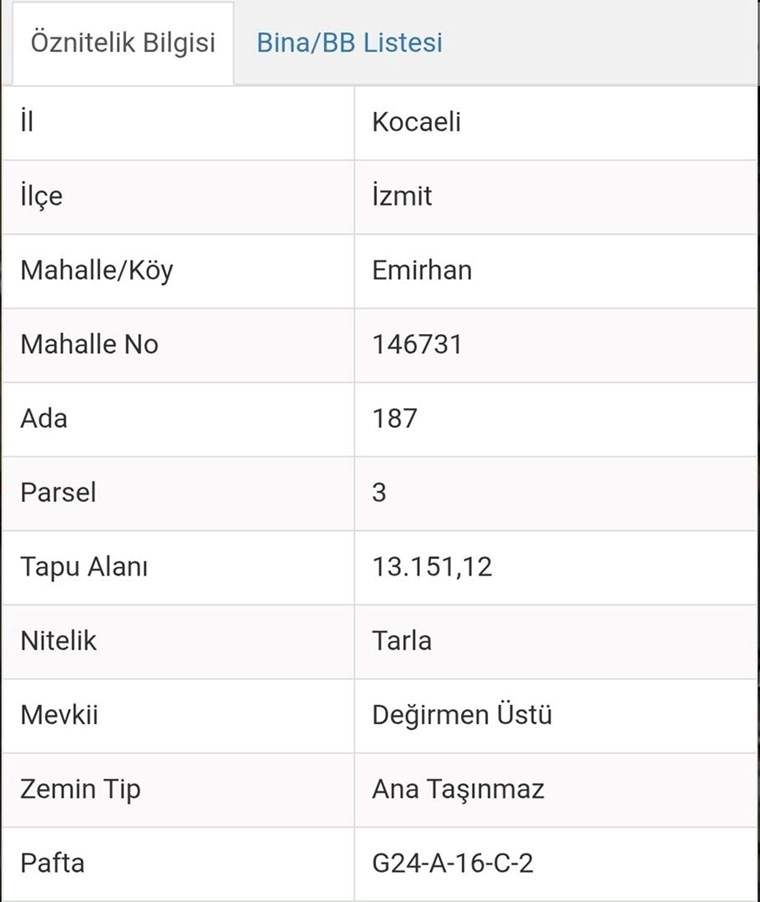
Task: Click the Parsel value 3
Action: point(379,493)
